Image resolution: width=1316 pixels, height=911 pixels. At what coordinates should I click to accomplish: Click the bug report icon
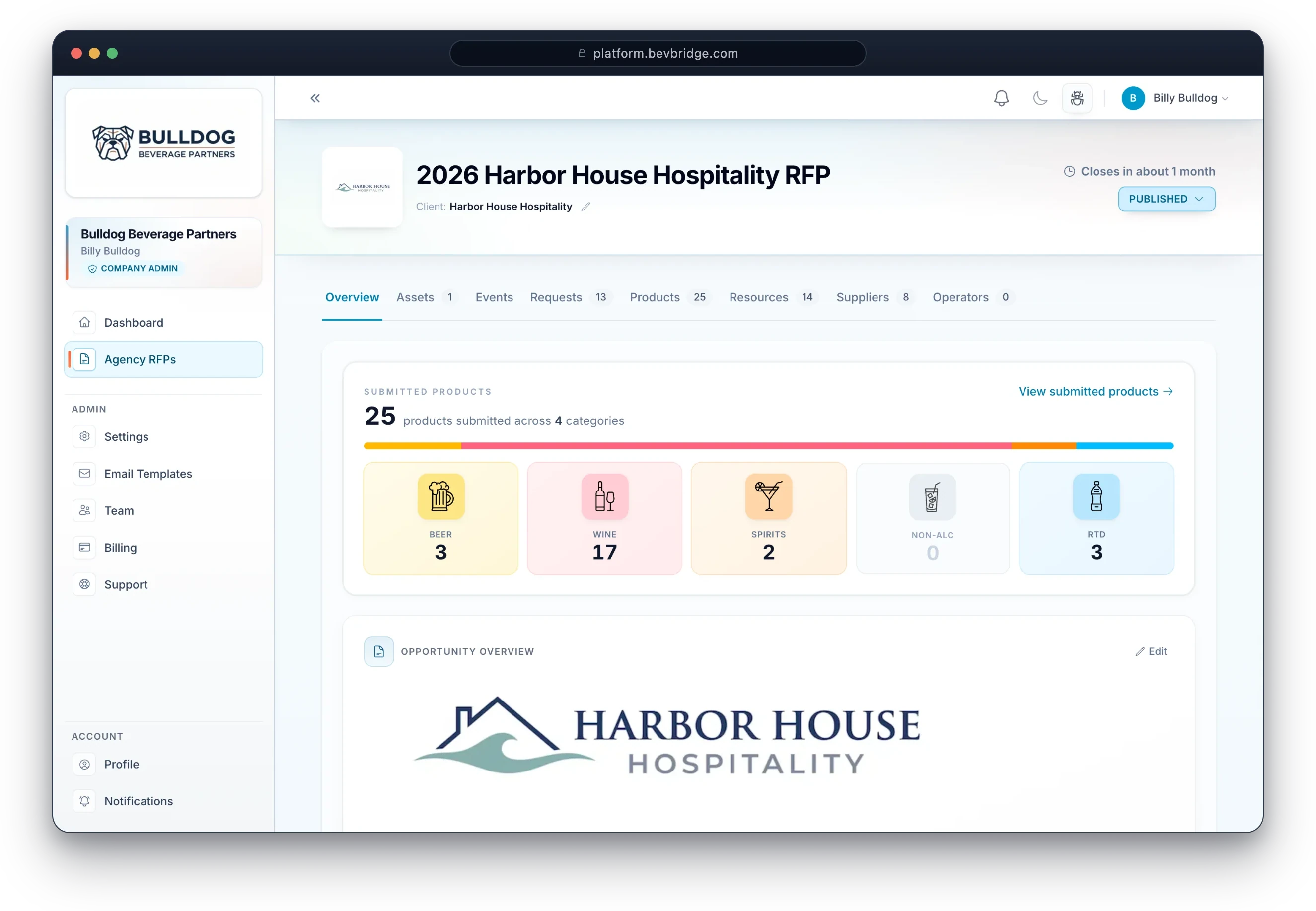click(1077, 98)
